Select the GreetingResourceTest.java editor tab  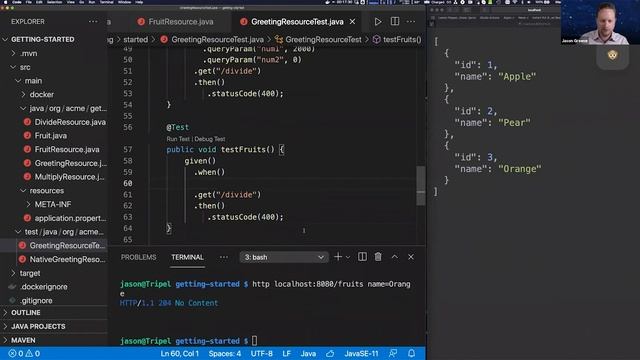tap(297, 22)
